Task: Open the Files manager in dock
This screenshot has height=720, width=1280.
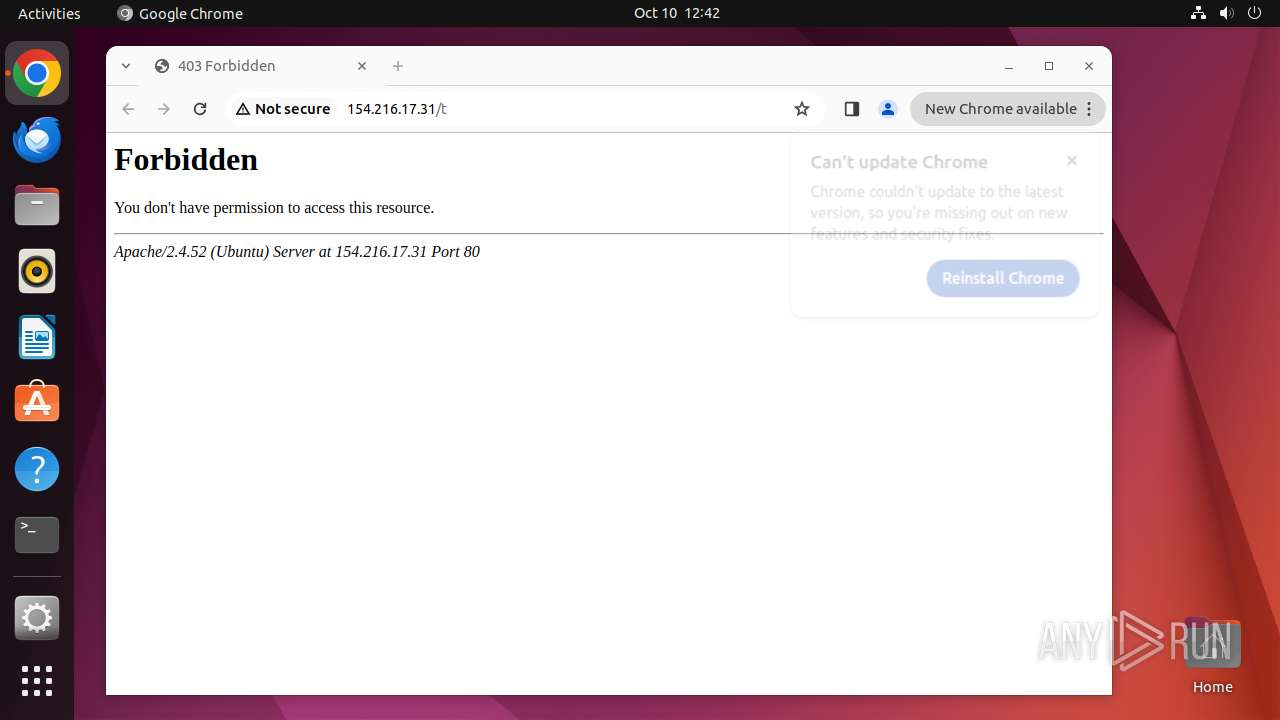Action: pyautogui.click(x=37, y=206)
